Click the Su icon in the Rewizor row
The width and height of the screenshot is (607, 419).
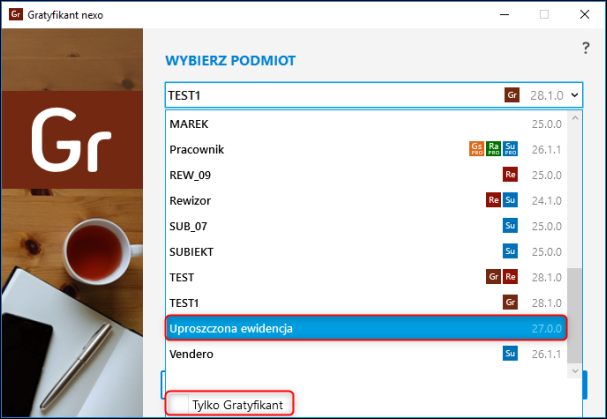pyautogui.click(x=510, y=200)
